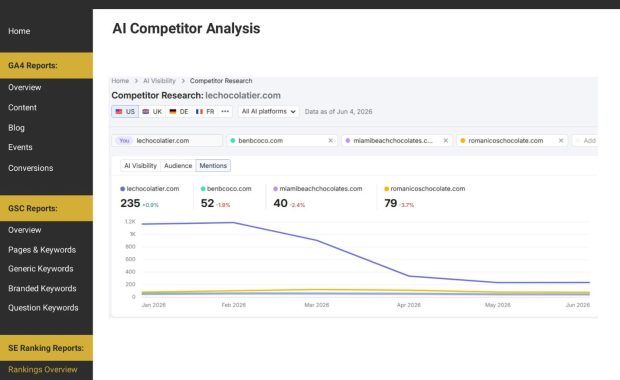The width and height of the screenshot is (620, 380).
Task: Click the 79 mentions value
Action: (x=391, y=203)
